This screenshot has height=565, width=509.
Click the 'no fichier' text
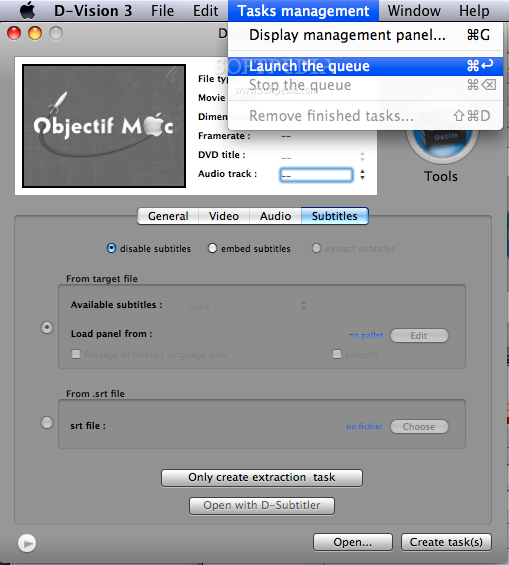coord(365,427)
